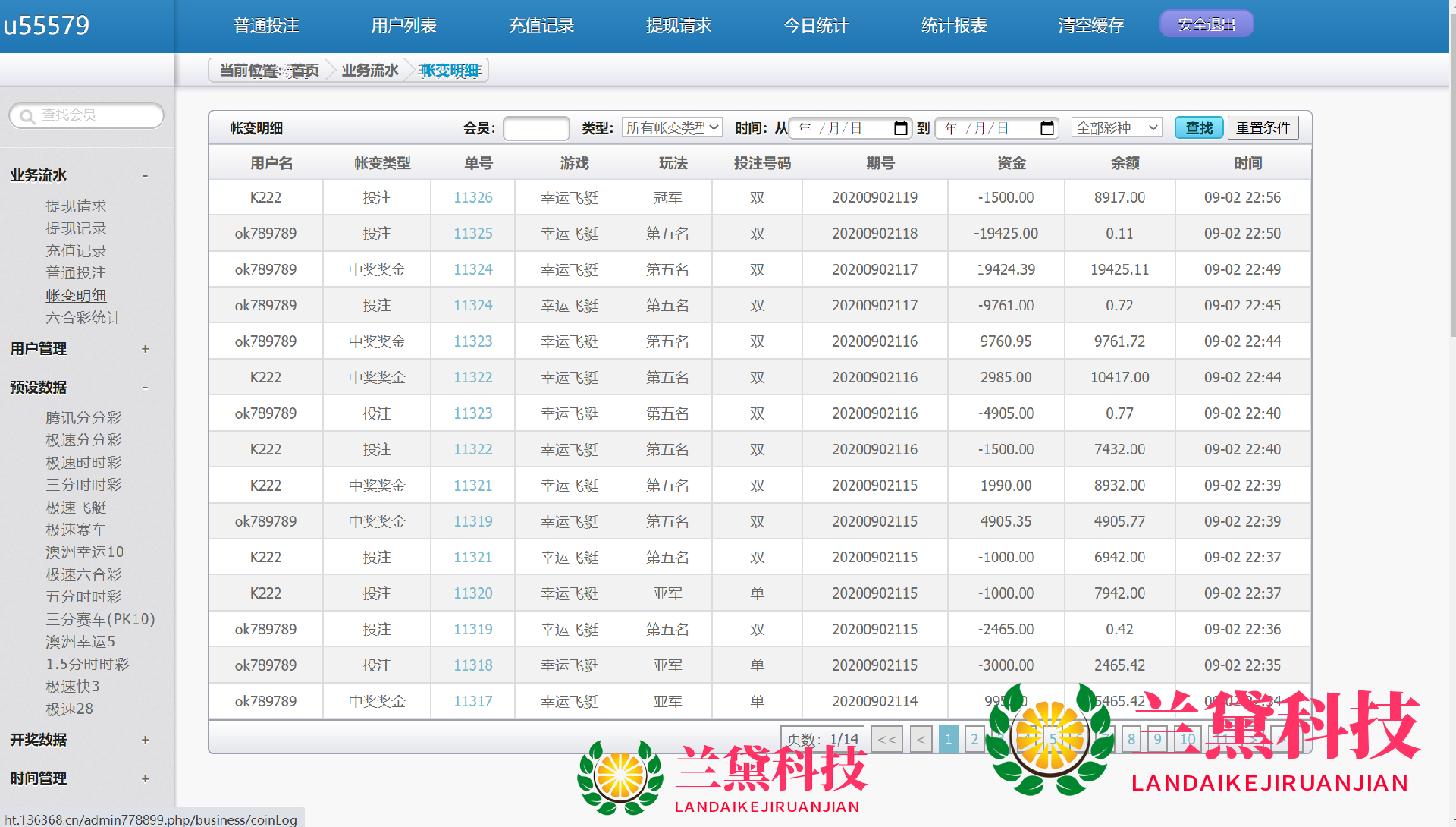Open order number 11326 link

[472, 198]
